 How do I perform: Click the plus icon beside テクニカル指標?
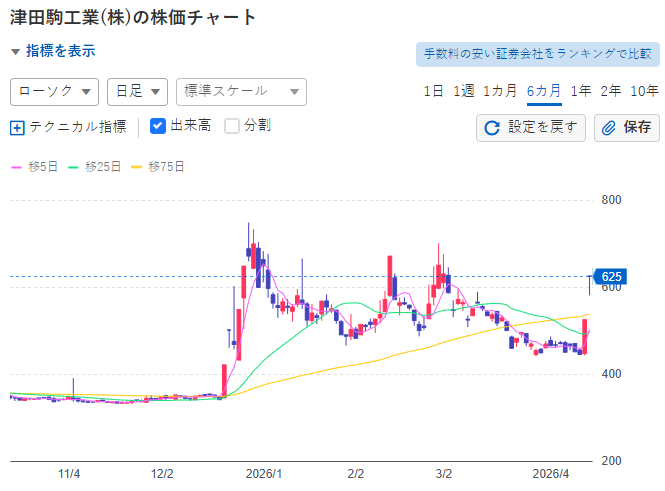[x=17, y=128]
